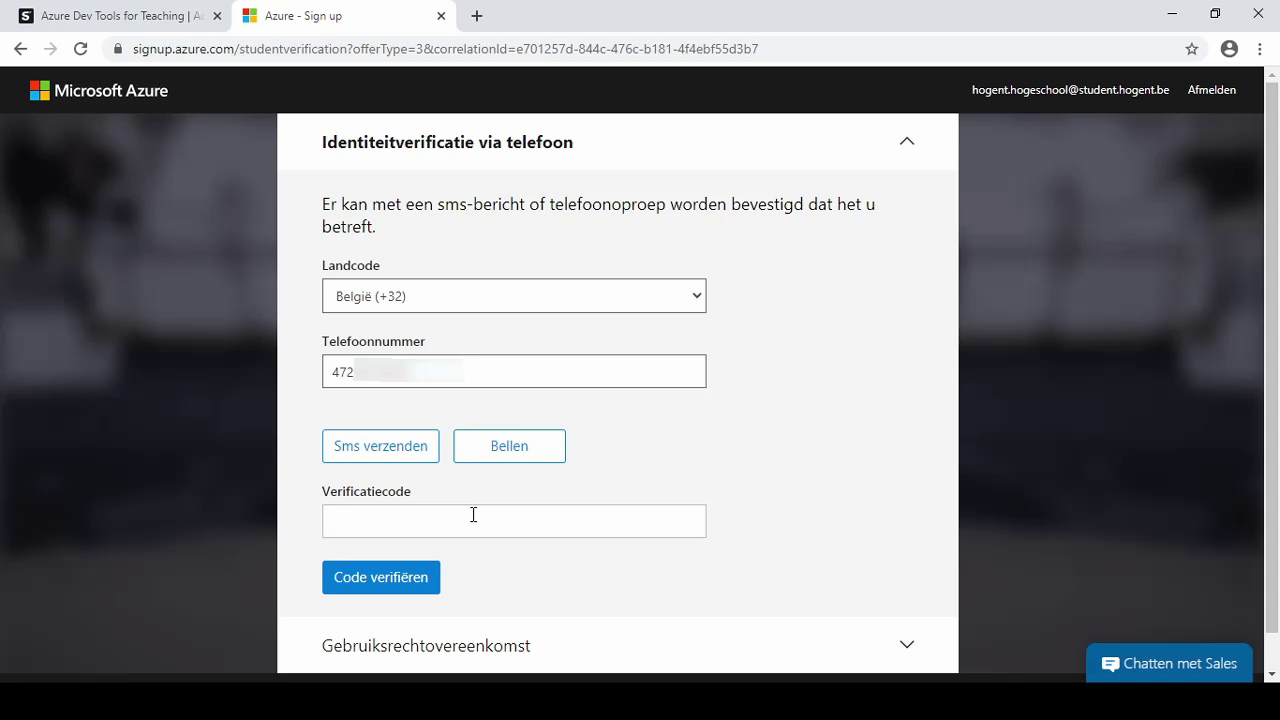The width and height of the screenshot is (1280, 720).
Task: Open the Landcode België (+32) dropdown
Action: (x=514, y=296)
